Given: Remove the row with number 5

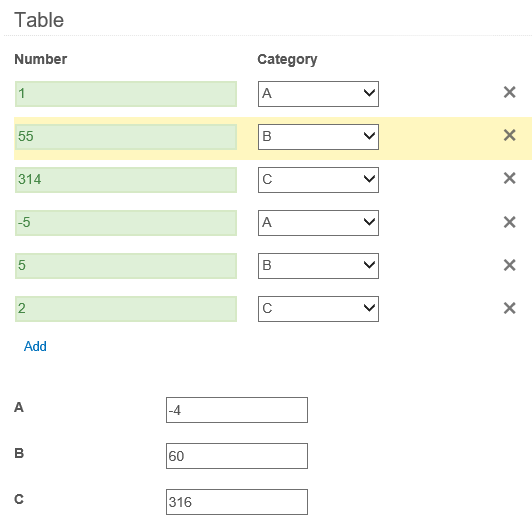Looking at the screenshot, I should (x=509, y=265).
